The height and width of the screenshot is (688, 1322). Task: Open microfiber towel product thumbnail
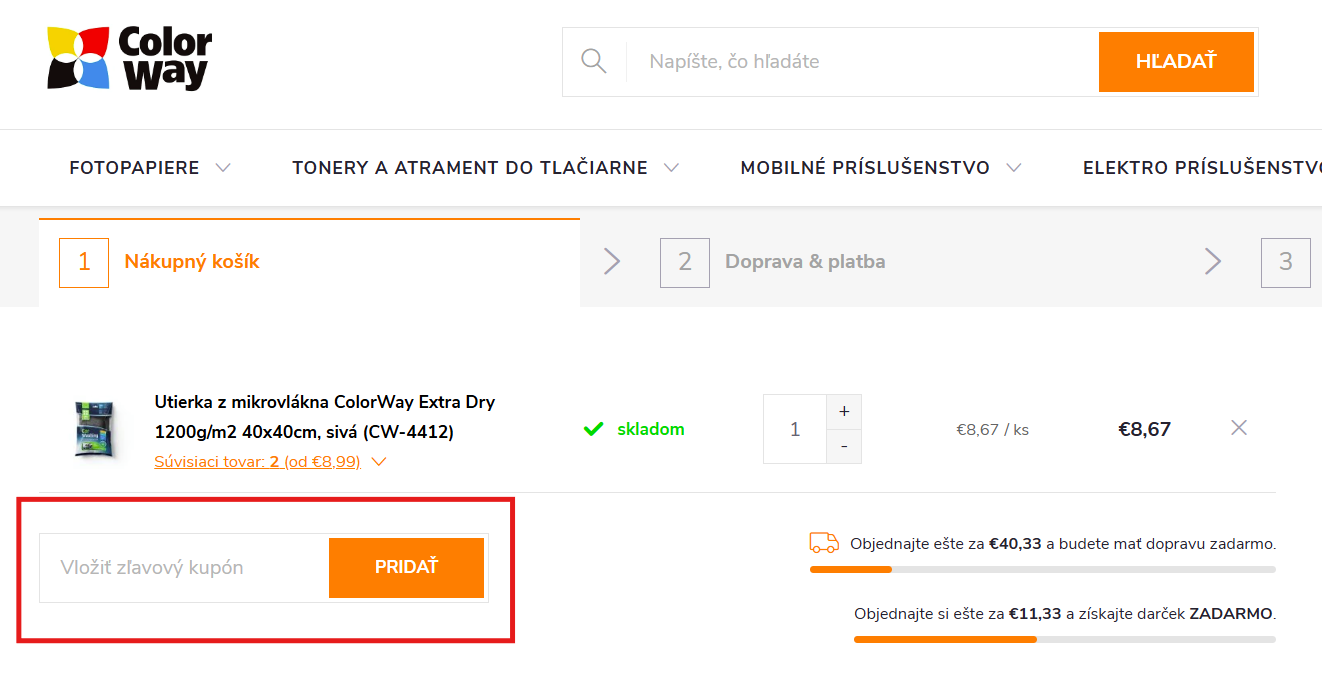coord(95,429)
